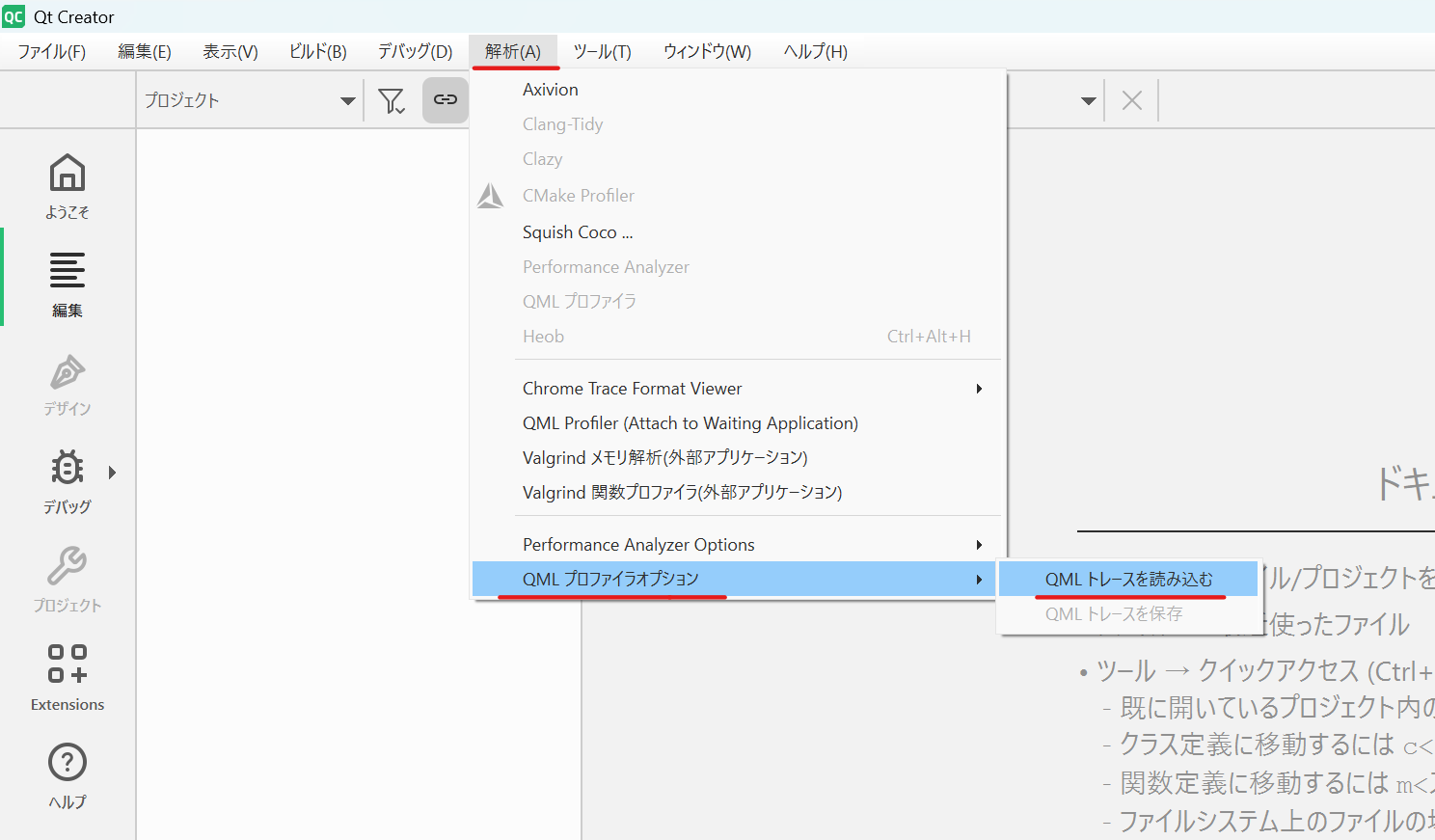
Task: Choose QML Profiler (Attach to Waiting Application)
Action: (x=737, y=423)
